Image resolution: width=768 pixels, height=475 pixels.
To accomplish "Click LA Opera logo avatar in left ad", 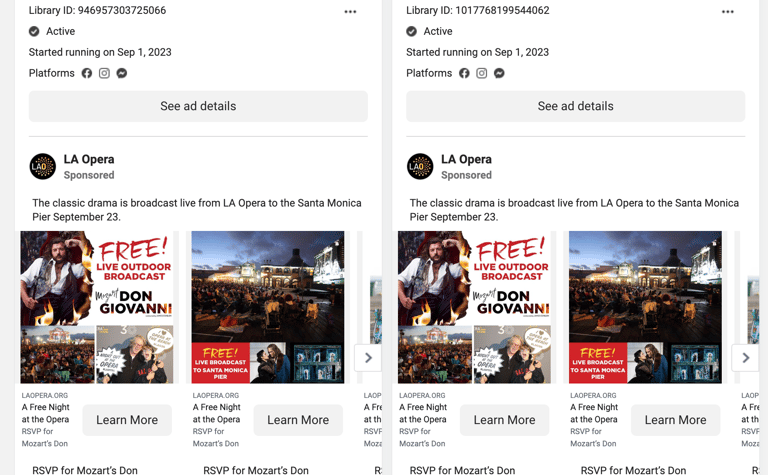I will (x=43, y=166).
